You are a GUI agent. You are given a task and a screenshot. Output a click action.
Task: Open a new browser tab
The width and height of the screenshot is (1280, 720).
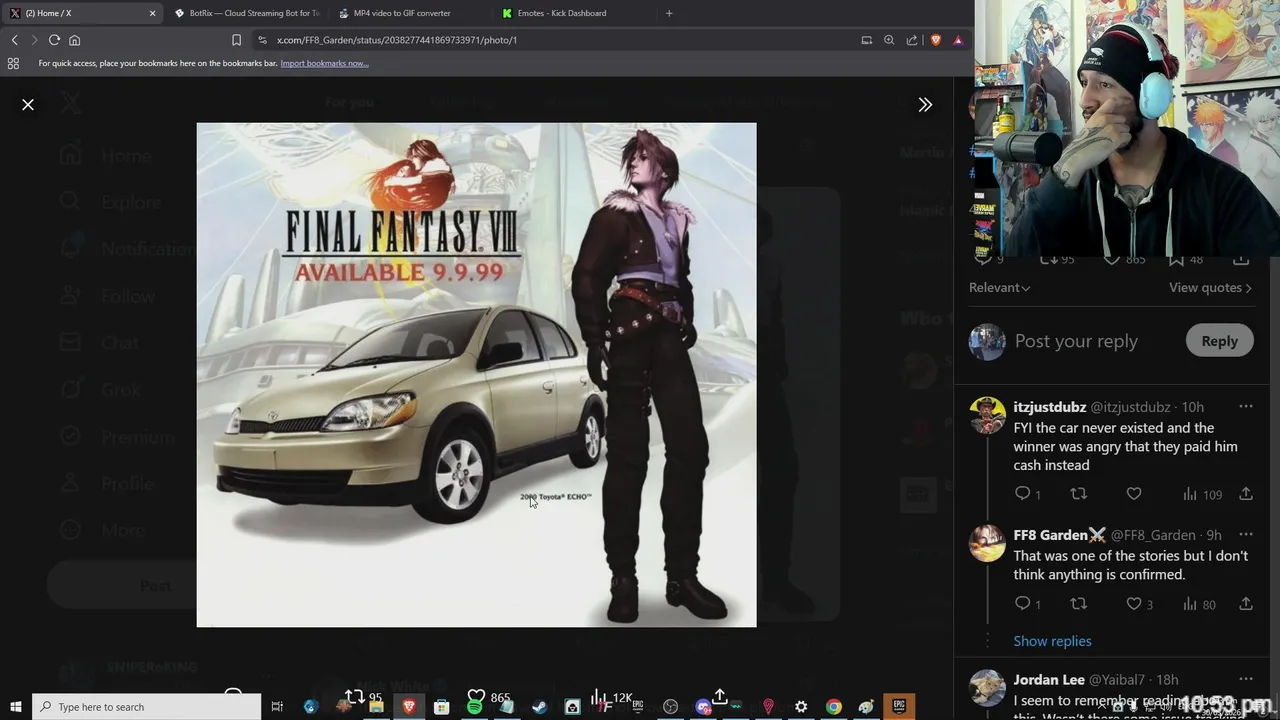669,13
